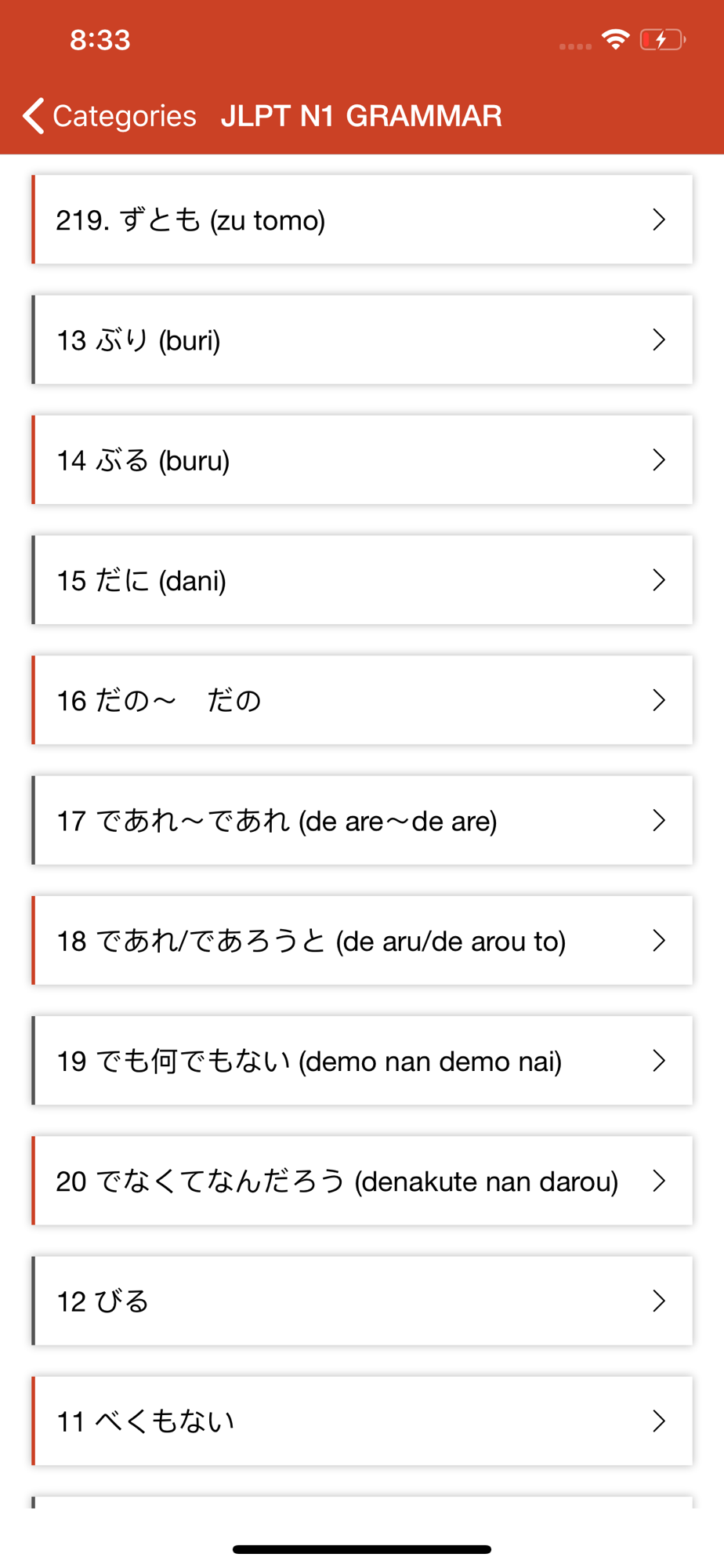Open chevron arrow for 13 ぶり (buri)
Image resolution: width=724 pixels, height=1568 pixels.
(x=659, y=339)
